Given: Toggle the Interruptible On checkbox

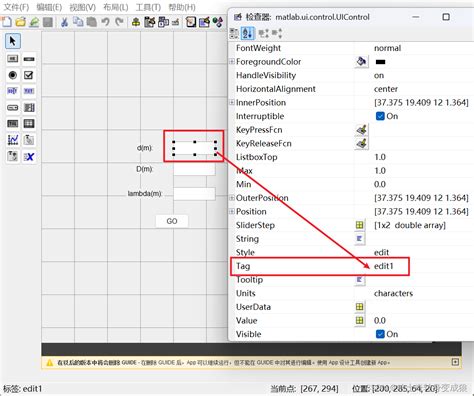Looking at the screenshot, I should pos(380,116).
